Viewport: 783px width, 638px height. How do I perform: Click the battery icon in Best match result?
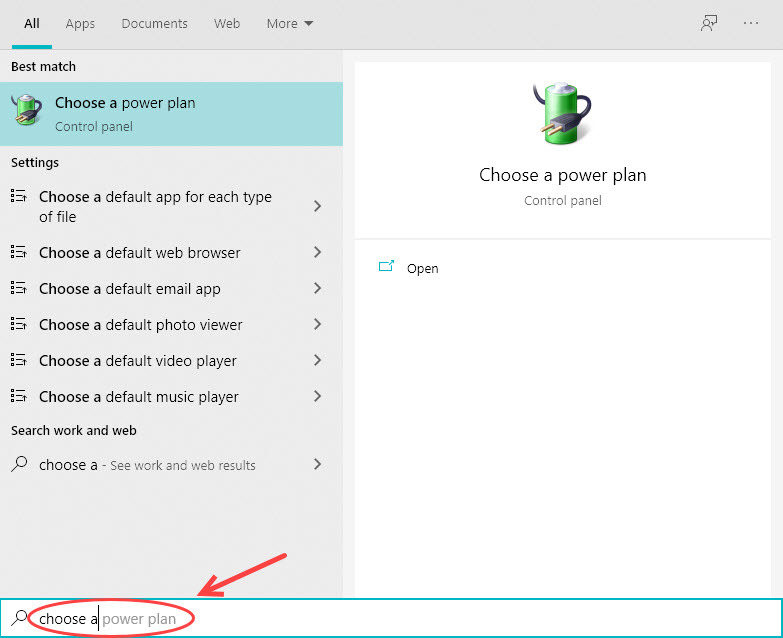coord(28,113)
